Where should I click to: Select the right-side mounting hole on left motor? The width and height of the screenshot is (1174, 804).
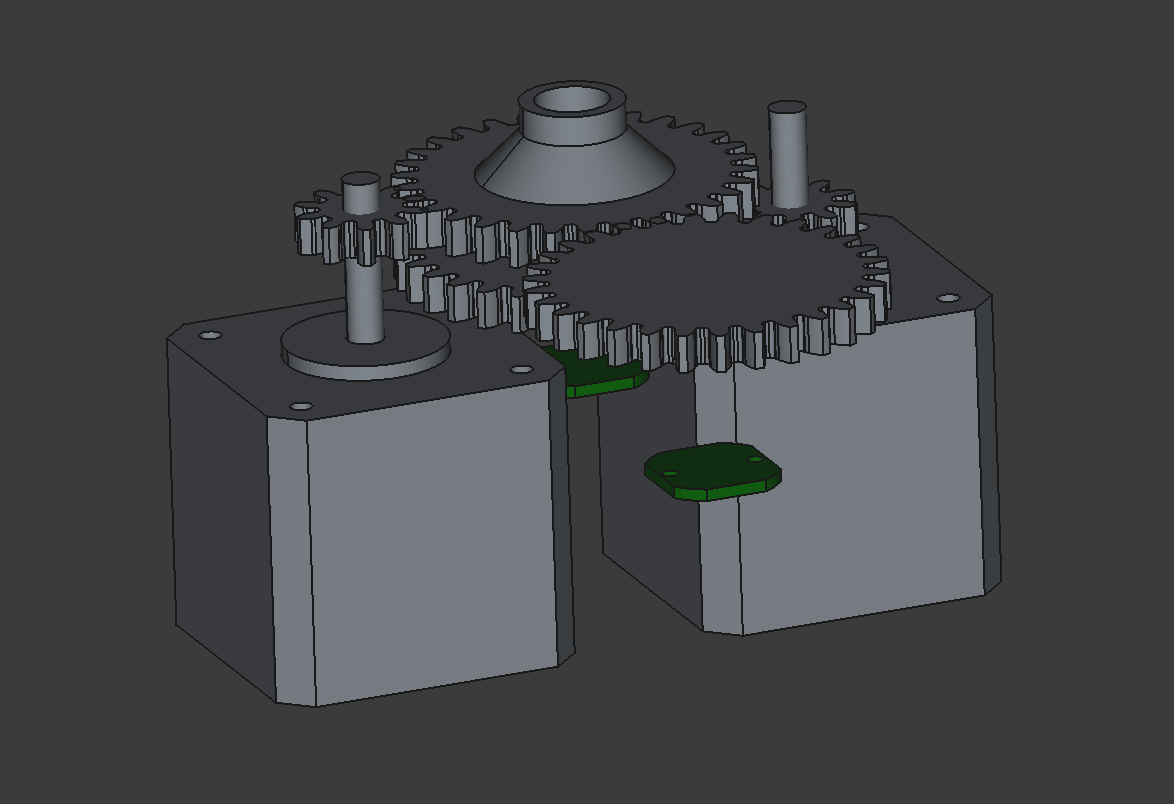coord(521,370)
